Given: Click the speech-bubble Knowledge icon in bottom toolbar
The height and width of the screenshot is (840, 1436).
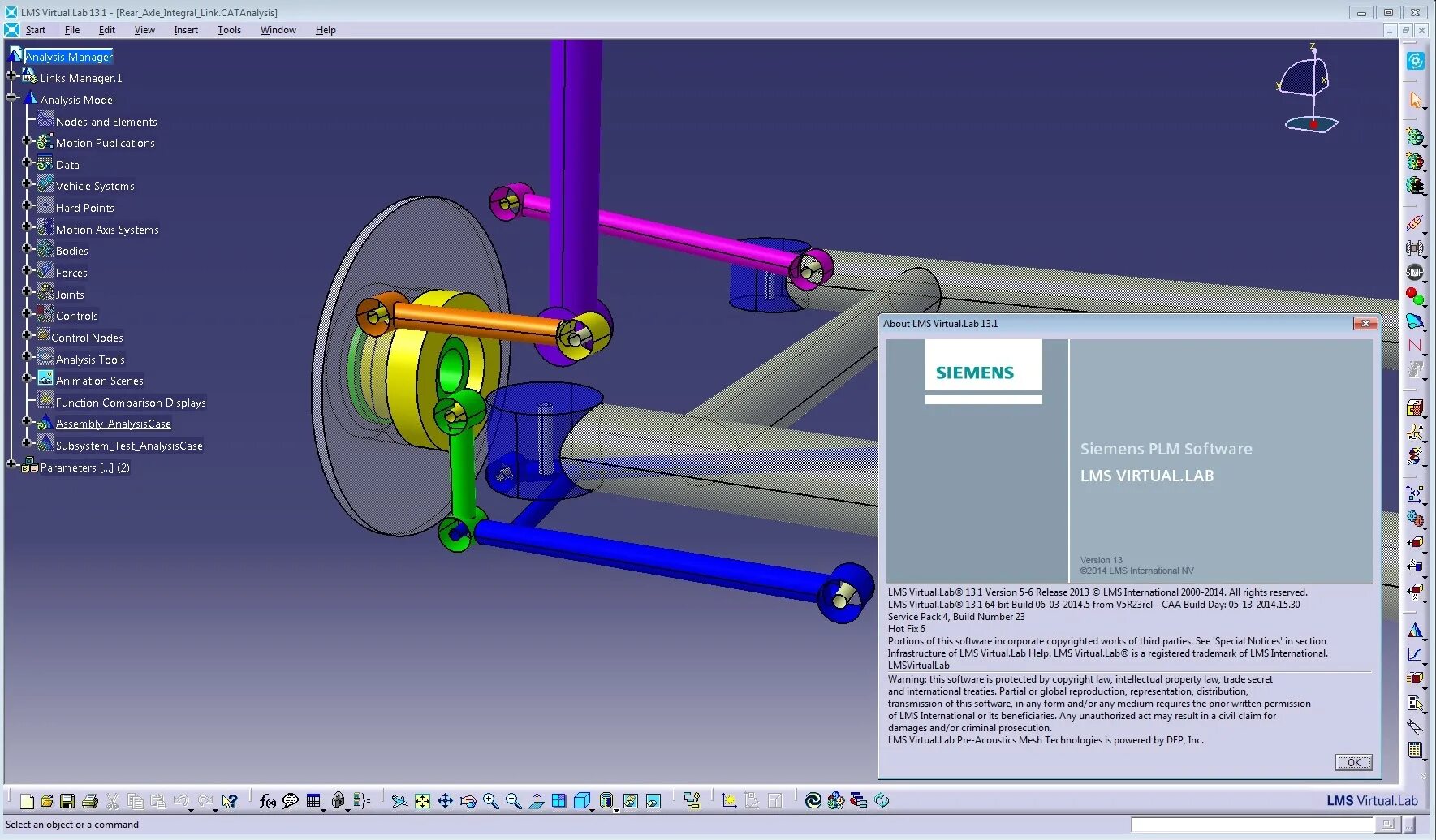Looking at the screenshot, I should click(291, 801).
